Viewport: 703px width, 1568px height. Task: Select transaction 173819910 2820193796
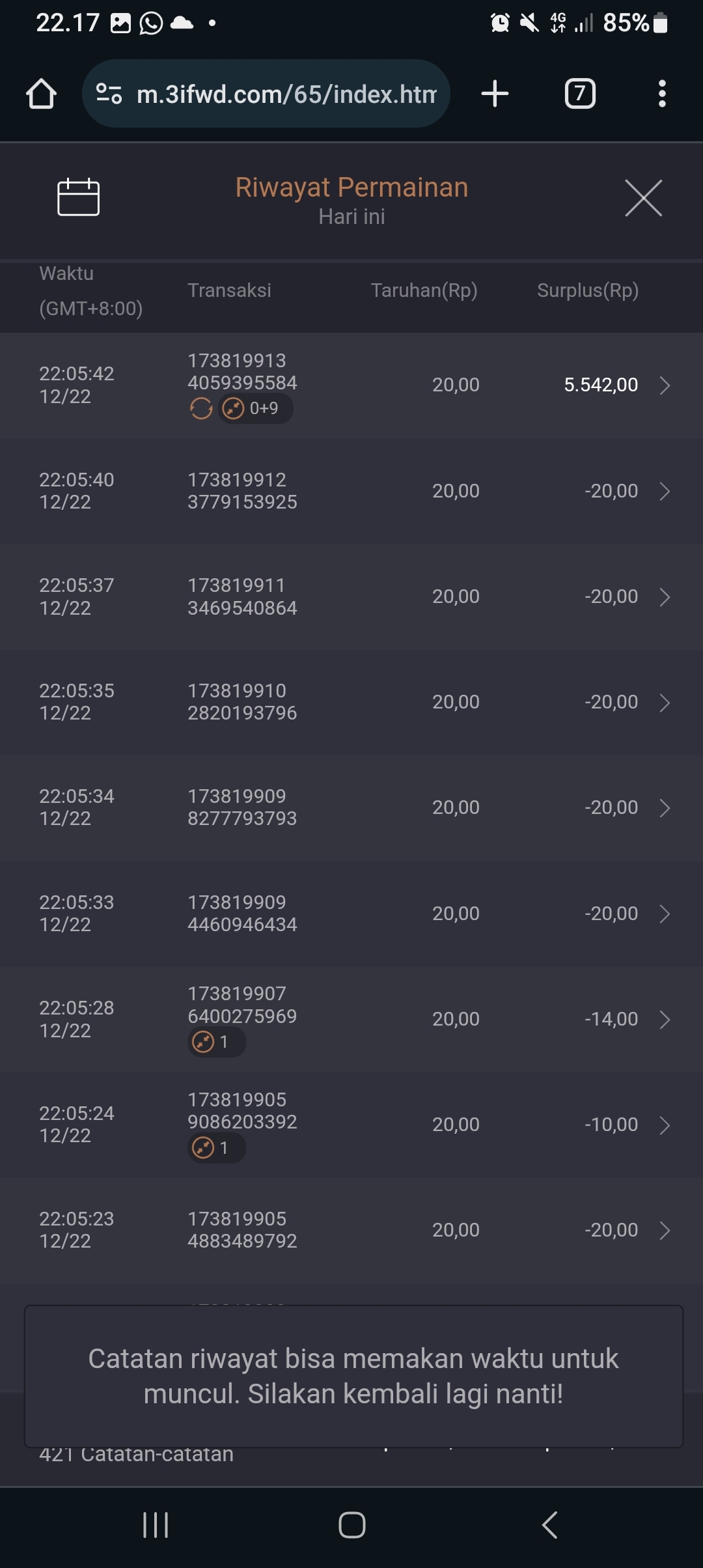click(x=242, y=702)
